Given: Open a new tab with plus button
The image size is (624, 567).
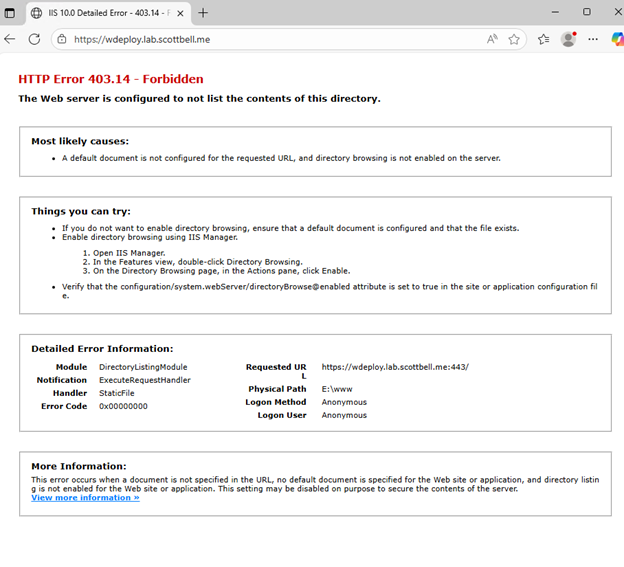Looking at the screenshot, I should click(x=203, y=13).
